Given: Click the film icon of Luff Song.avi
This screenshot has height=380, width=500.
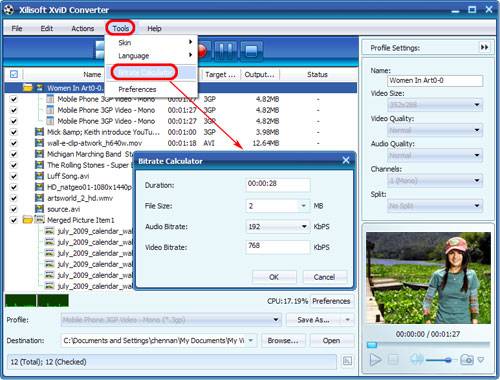Looking at the screenshot, I should pyautogui.click(x=39, y=176).
